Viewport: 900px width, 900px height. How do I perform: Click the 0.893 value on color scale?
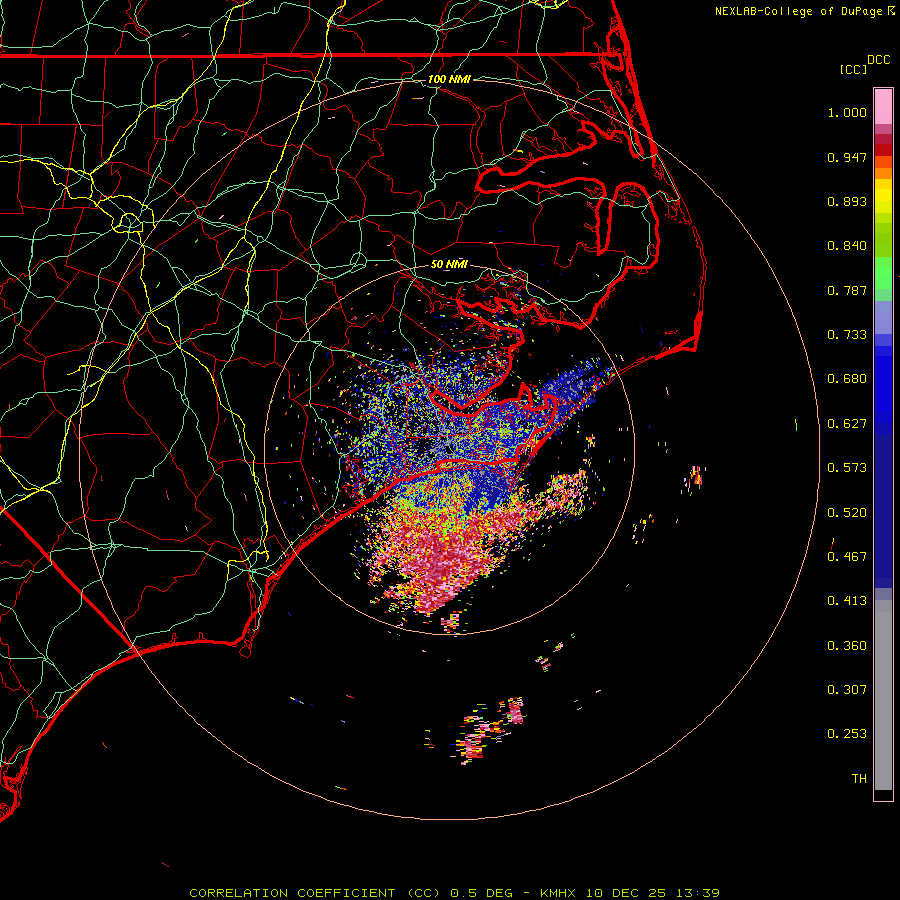(x=847, y=201)
